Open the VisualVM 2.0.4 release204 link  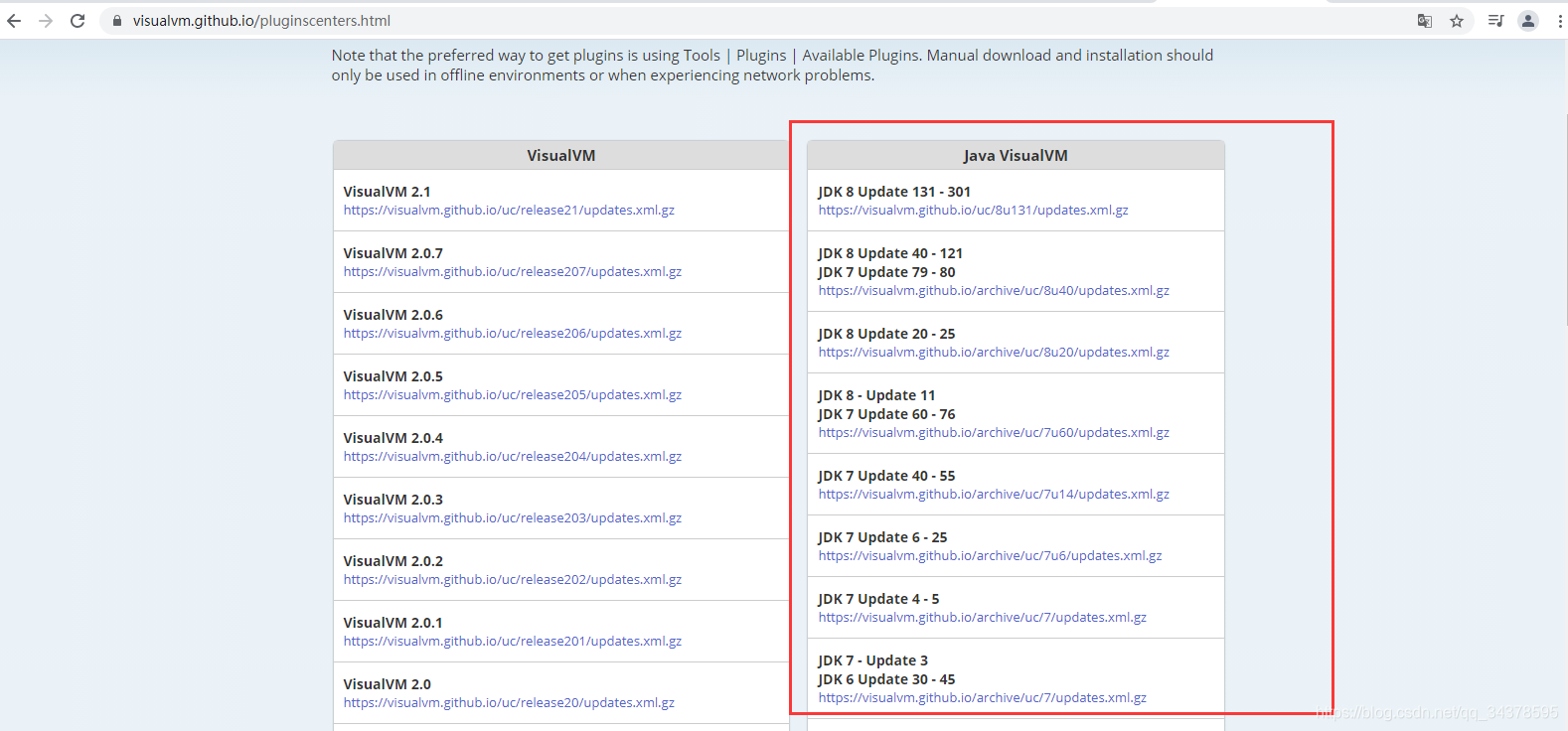click(x=513, y=457)
